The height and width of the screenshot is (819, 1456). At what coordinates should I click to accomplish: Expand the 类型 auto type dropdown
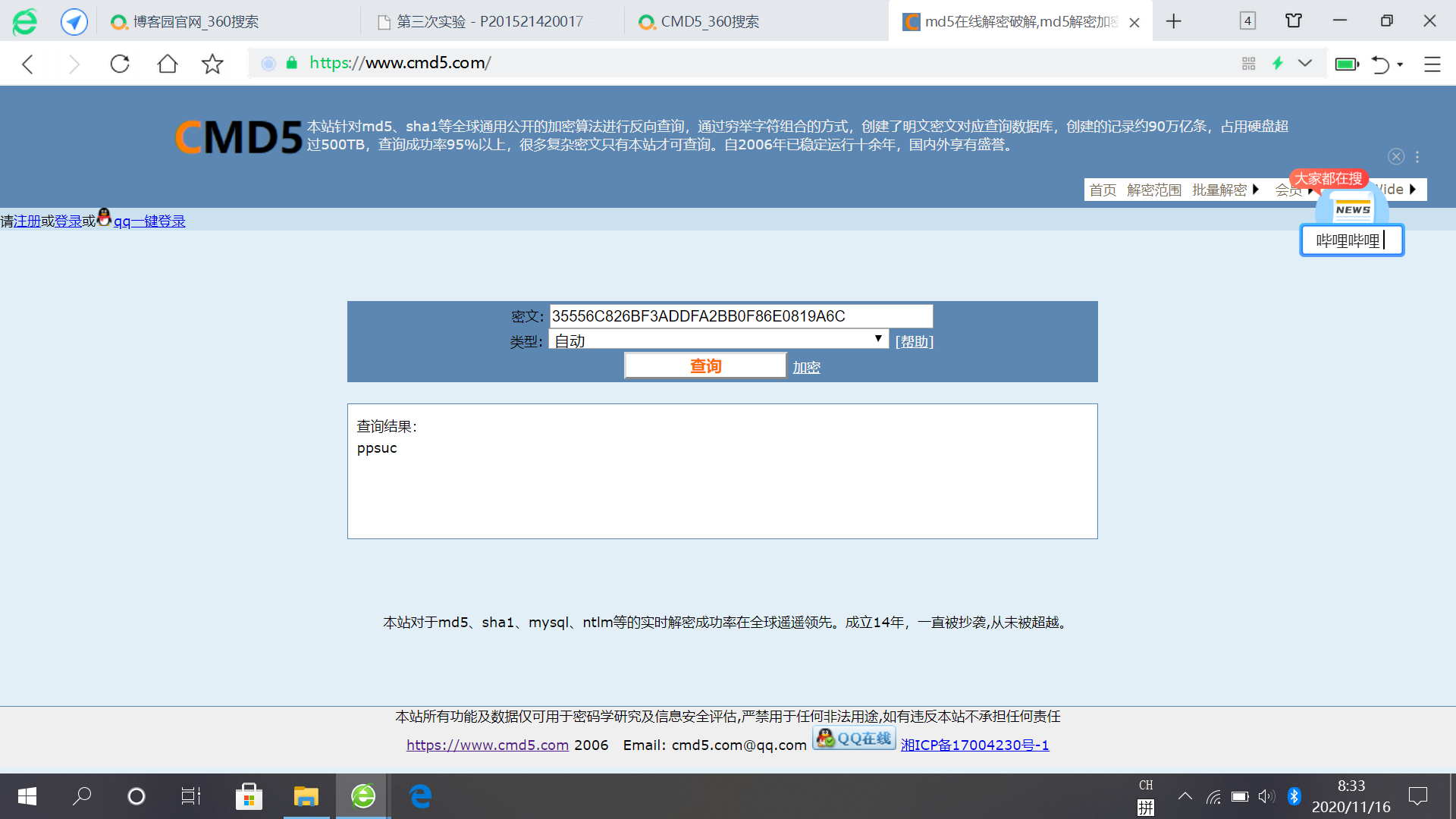pyautogui.click(x=717, y=340)
